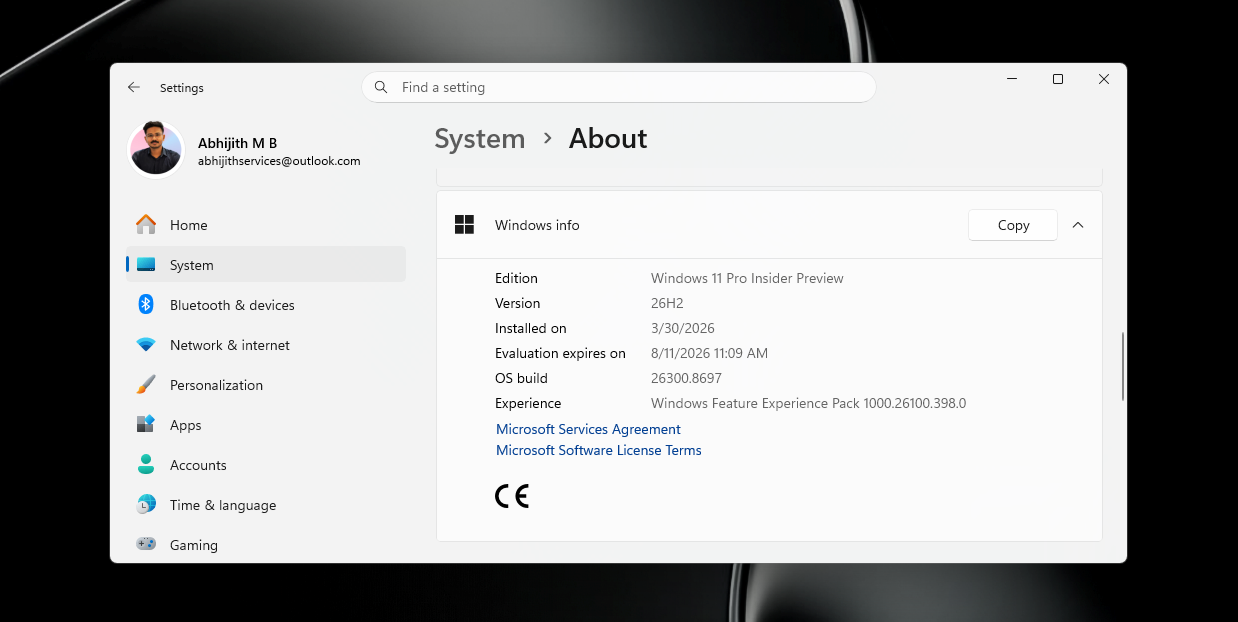
Task: Click the Windows logo beside Windows info
Action: [464, 225]
